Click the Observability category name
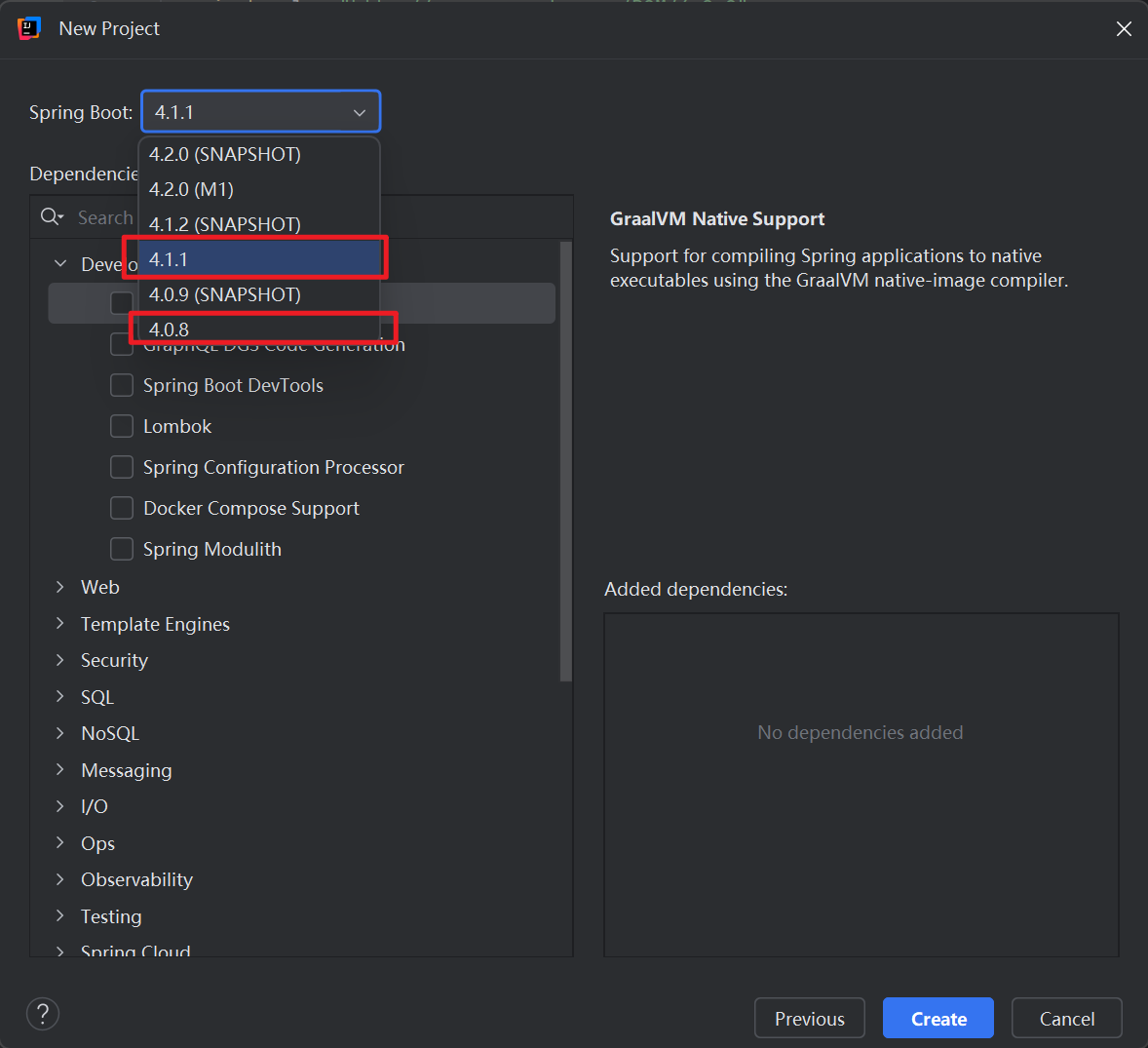1148x1048 pixels. click(136, 879)
